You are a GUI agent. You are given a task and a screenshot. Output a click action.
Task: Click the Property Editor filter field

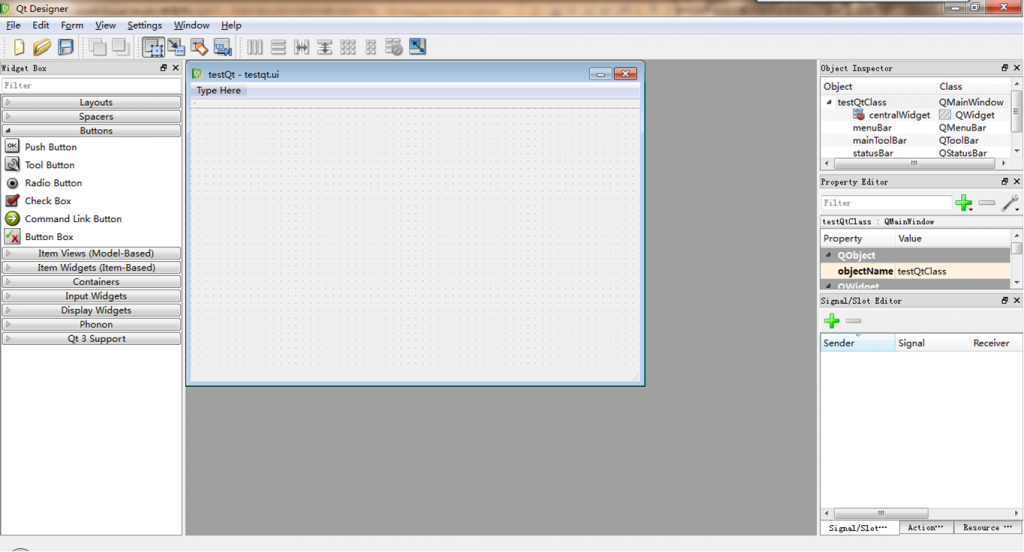[886, 203]
